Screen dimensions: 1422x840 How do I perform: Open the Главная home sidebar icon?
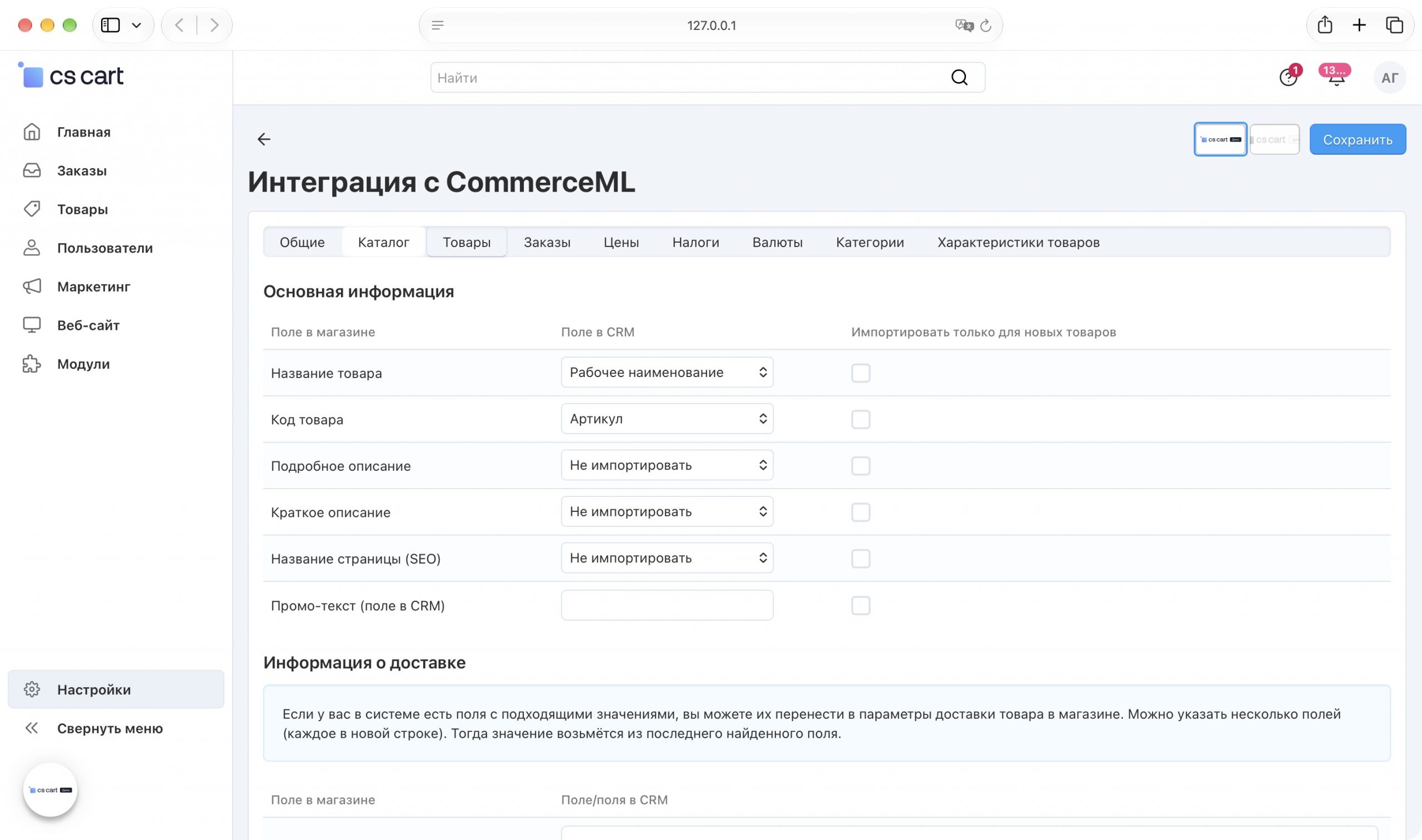click(32, 132)
